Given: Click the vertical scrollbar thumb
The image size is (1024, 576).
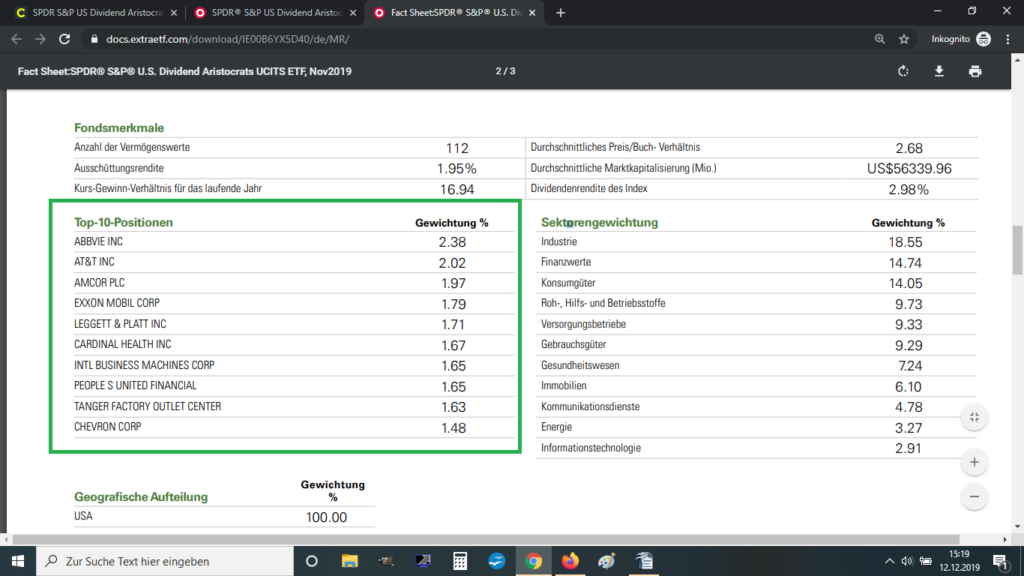Looking at the screenshot, I should pos(1017,249).
